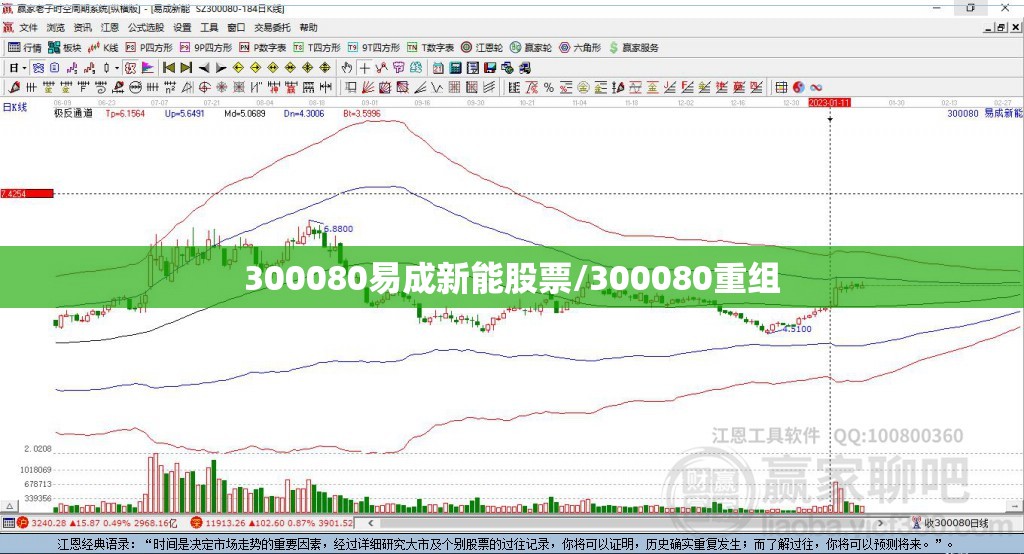Image resolution: width=1024 pixels, height=554 pixels.
Task: Open P四方形 tool
Action: point(149,48)
